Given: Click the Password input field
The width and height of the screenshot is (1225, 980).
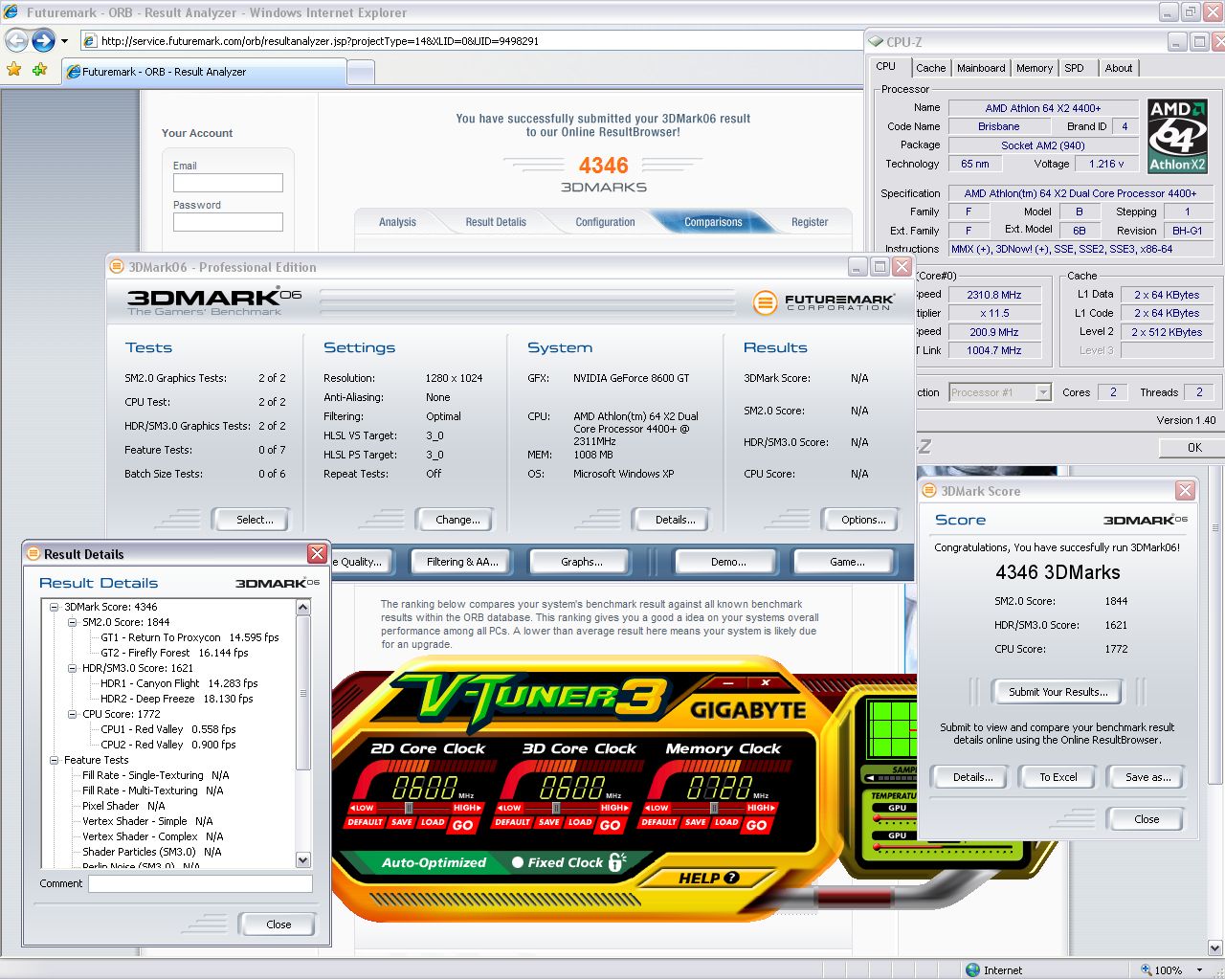Looking at the screenshot, I should (x=228, y=222).
